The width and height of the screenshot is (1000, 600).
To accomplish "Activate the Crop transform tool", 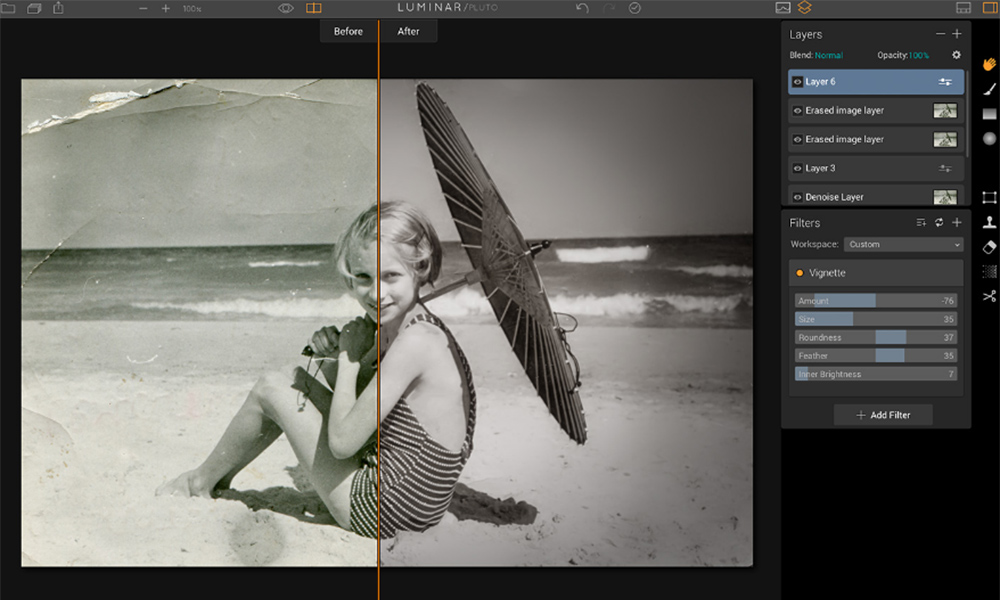I will click(x=989, y=197).
